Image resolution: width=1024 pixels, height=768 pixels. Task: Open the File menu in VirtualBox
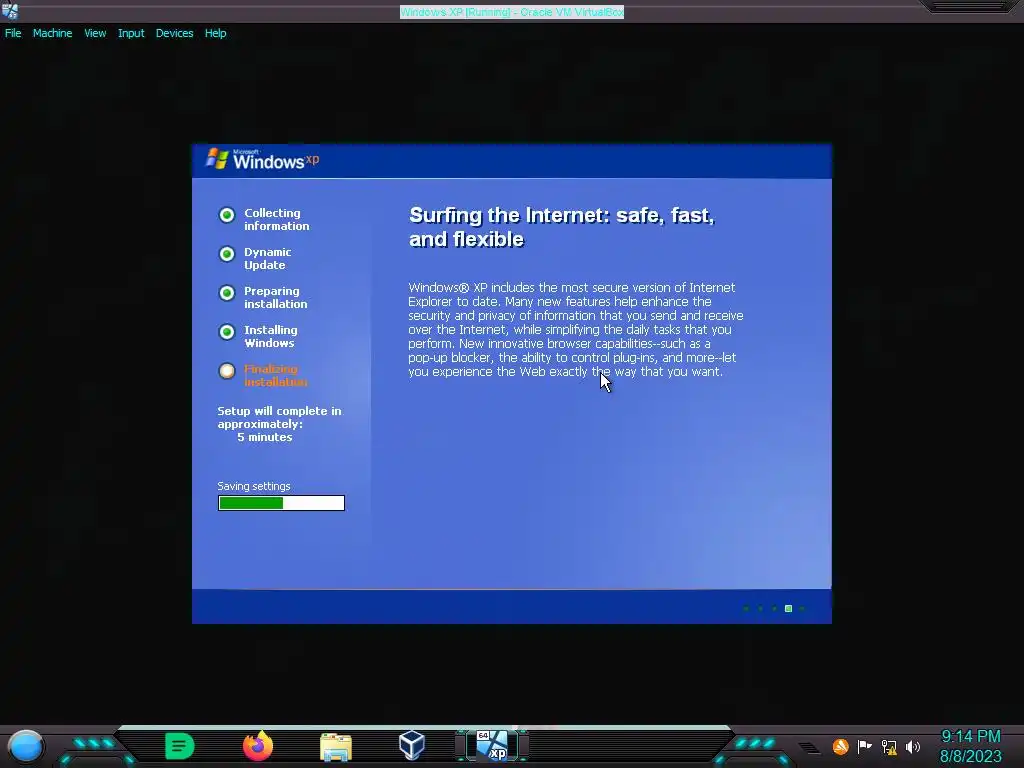click(x=13, y=33)
